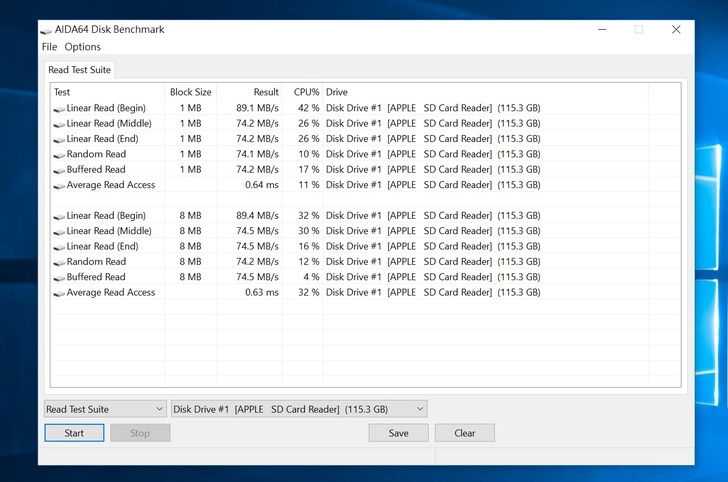Click the 17 % CPU value
The image size is (728, 482).
309,169
